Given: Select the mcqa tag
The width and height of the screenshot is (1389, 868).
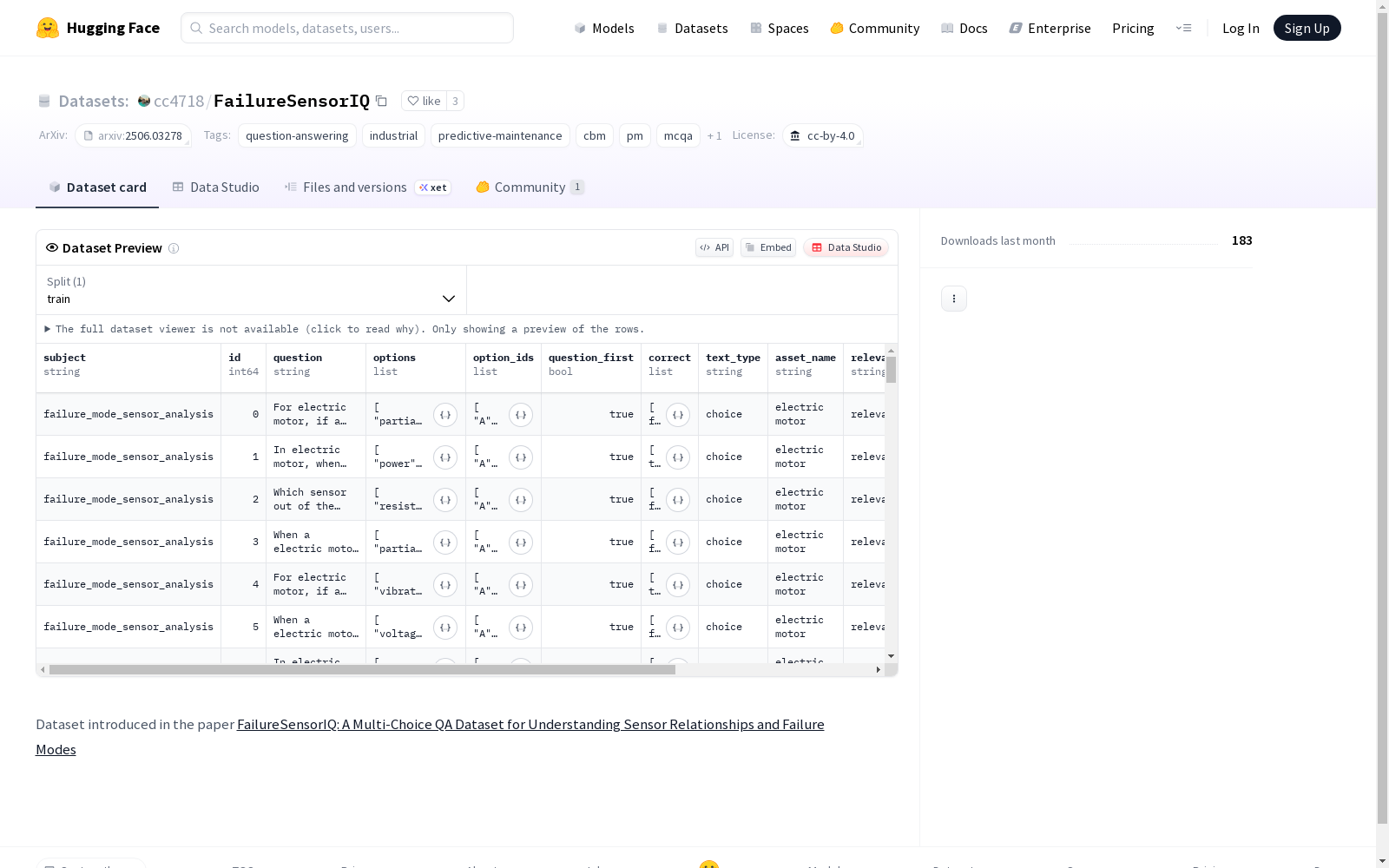Looking at the screenshot, I should click(678, 135).
